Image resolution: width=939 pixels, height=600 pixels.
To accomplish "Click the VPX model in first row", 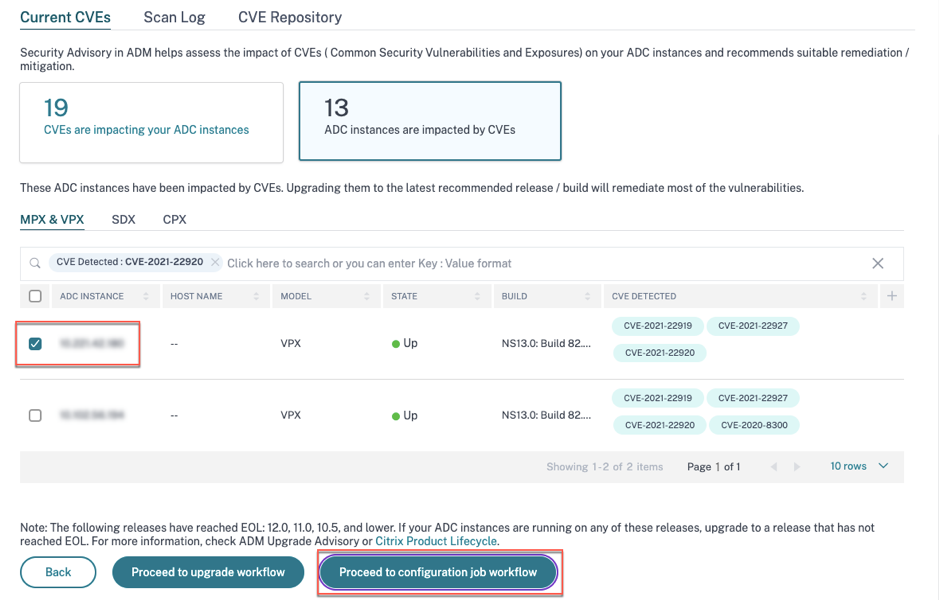I will [x=290, y=343].
